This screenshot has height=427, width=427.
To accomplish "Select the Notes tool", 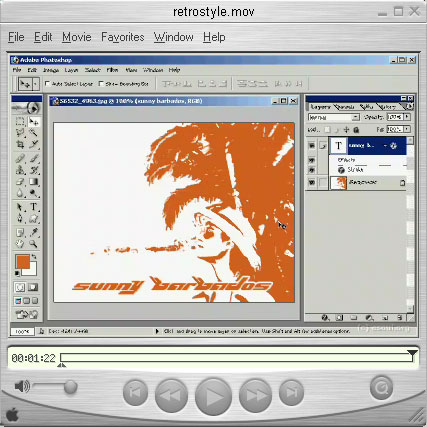I will 20,232.
